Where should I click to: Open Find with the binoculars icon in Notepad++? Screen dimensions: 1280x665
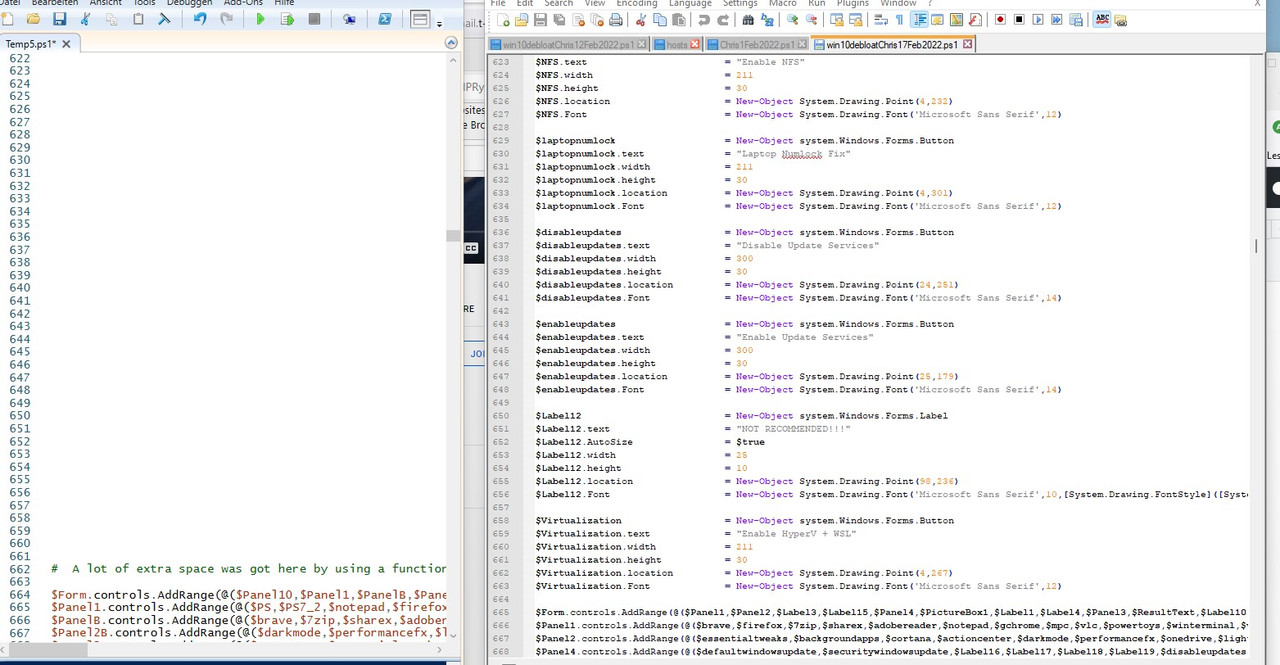[748, 20]
